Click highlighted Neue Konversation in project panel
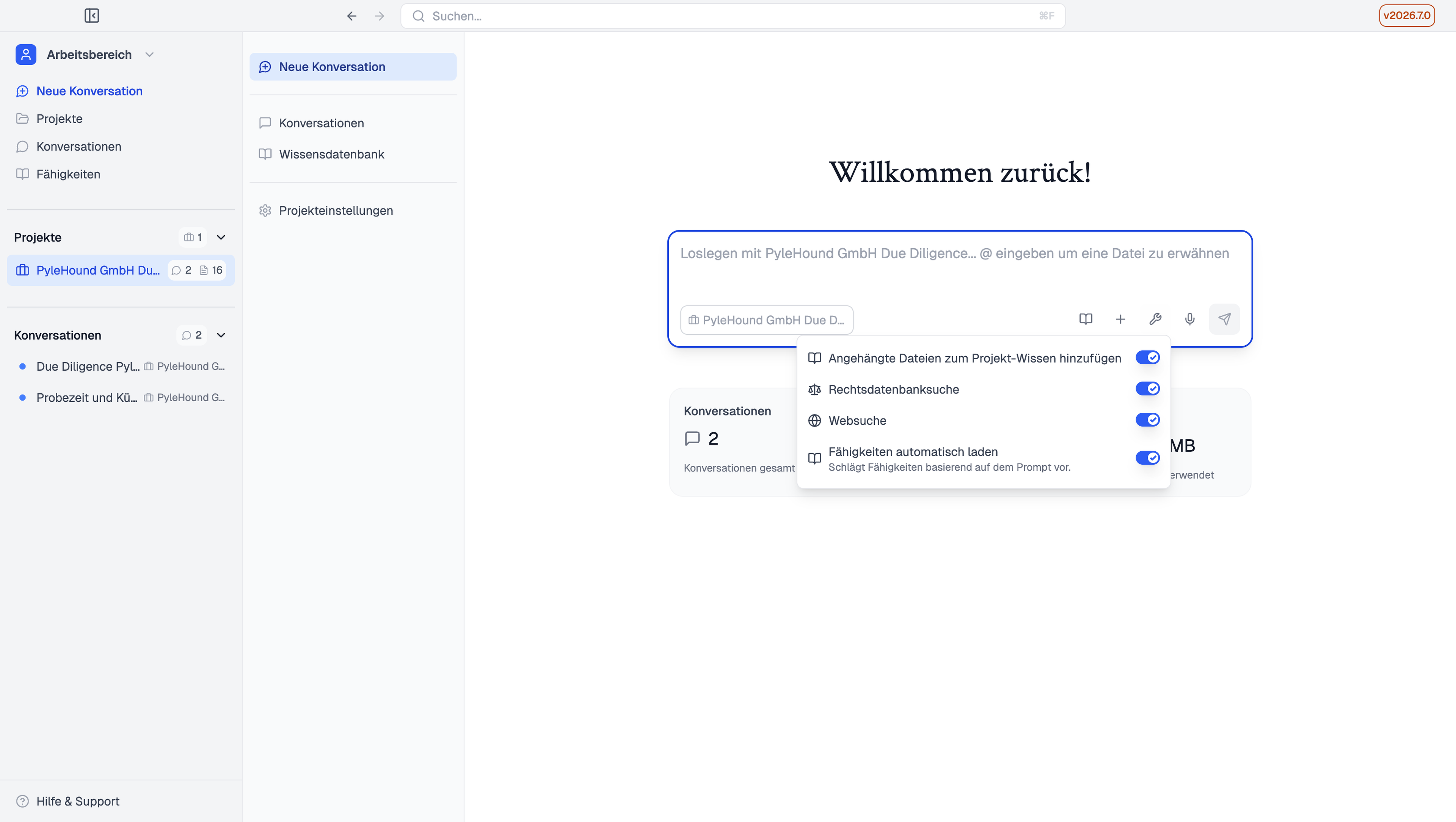 tap(353, 67)
